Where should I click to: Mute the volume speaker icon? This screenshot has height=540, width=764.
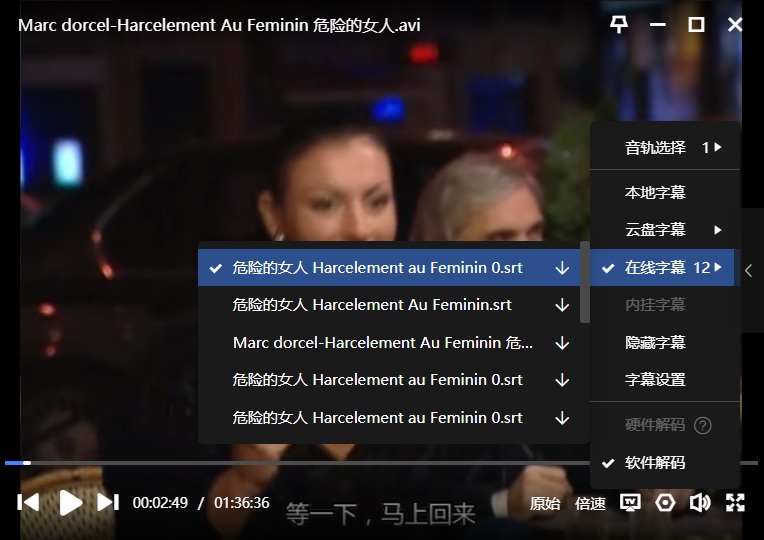700,503
